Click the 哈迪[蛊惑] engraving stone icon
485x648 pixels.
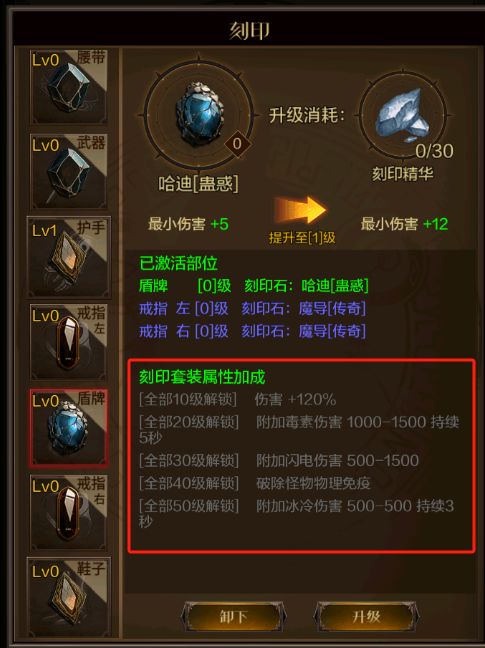tap(199, 114)
